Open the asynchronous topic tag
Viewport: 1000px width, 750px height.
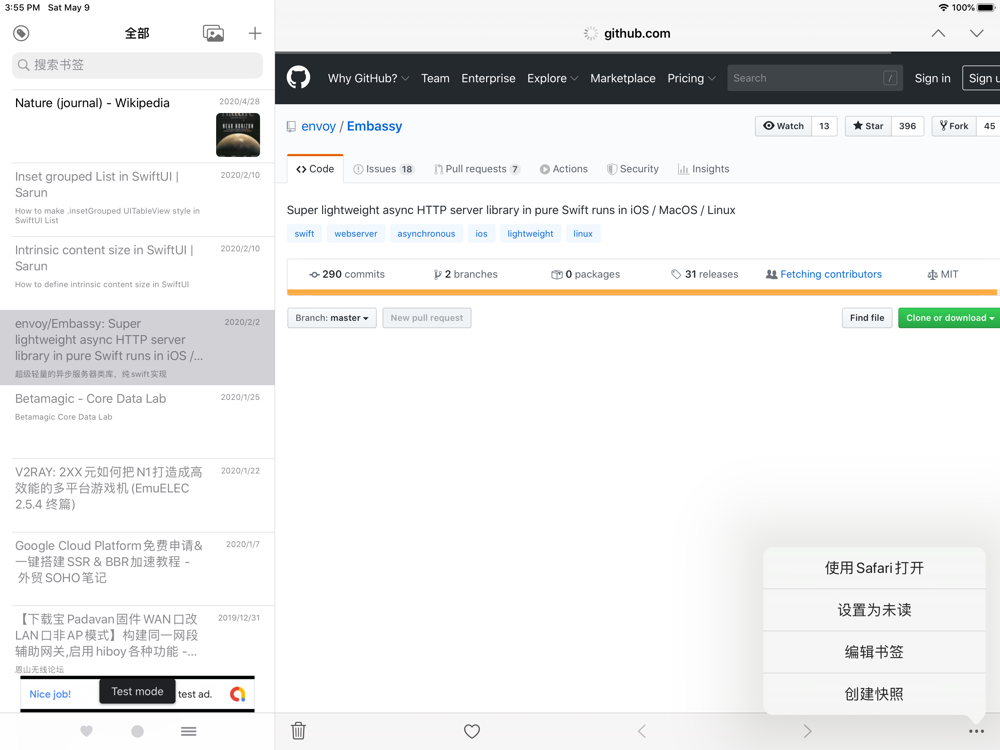click(426, 233)
